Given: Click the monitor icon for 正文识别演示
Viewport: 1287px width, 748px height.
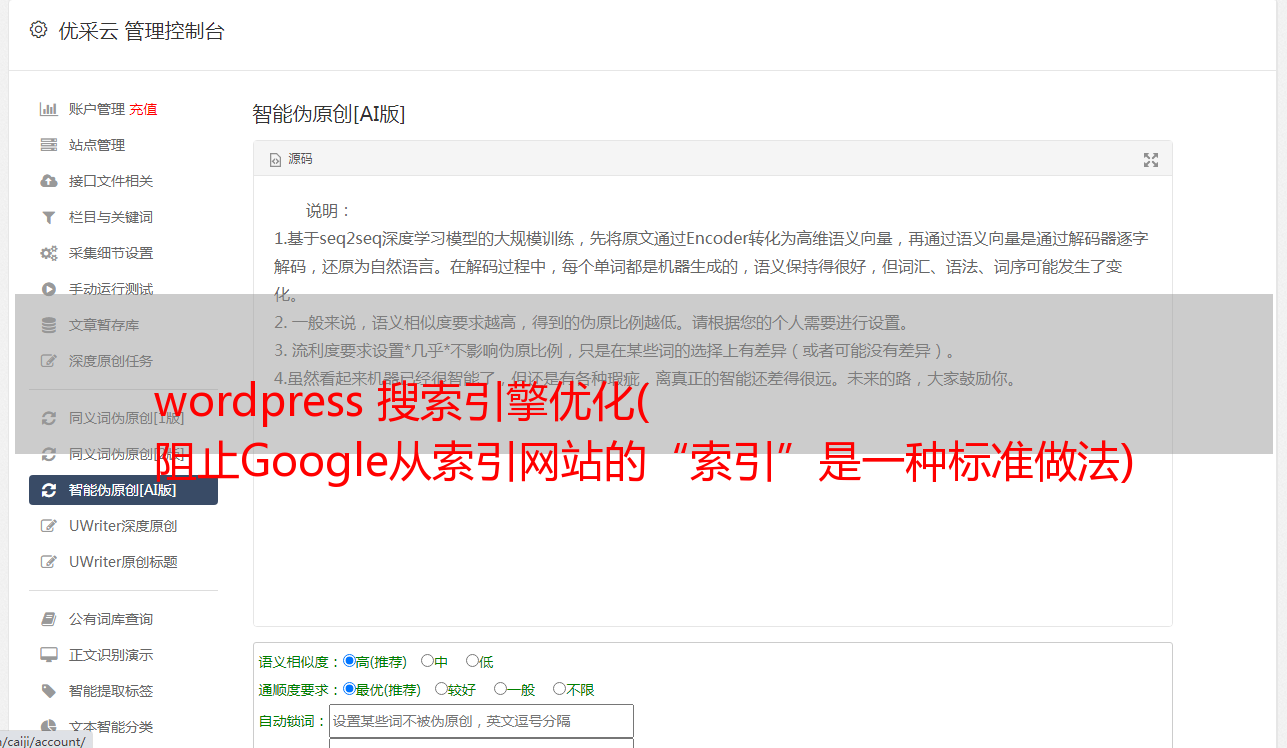Looking at the screenshot, I should pos(48,655).
